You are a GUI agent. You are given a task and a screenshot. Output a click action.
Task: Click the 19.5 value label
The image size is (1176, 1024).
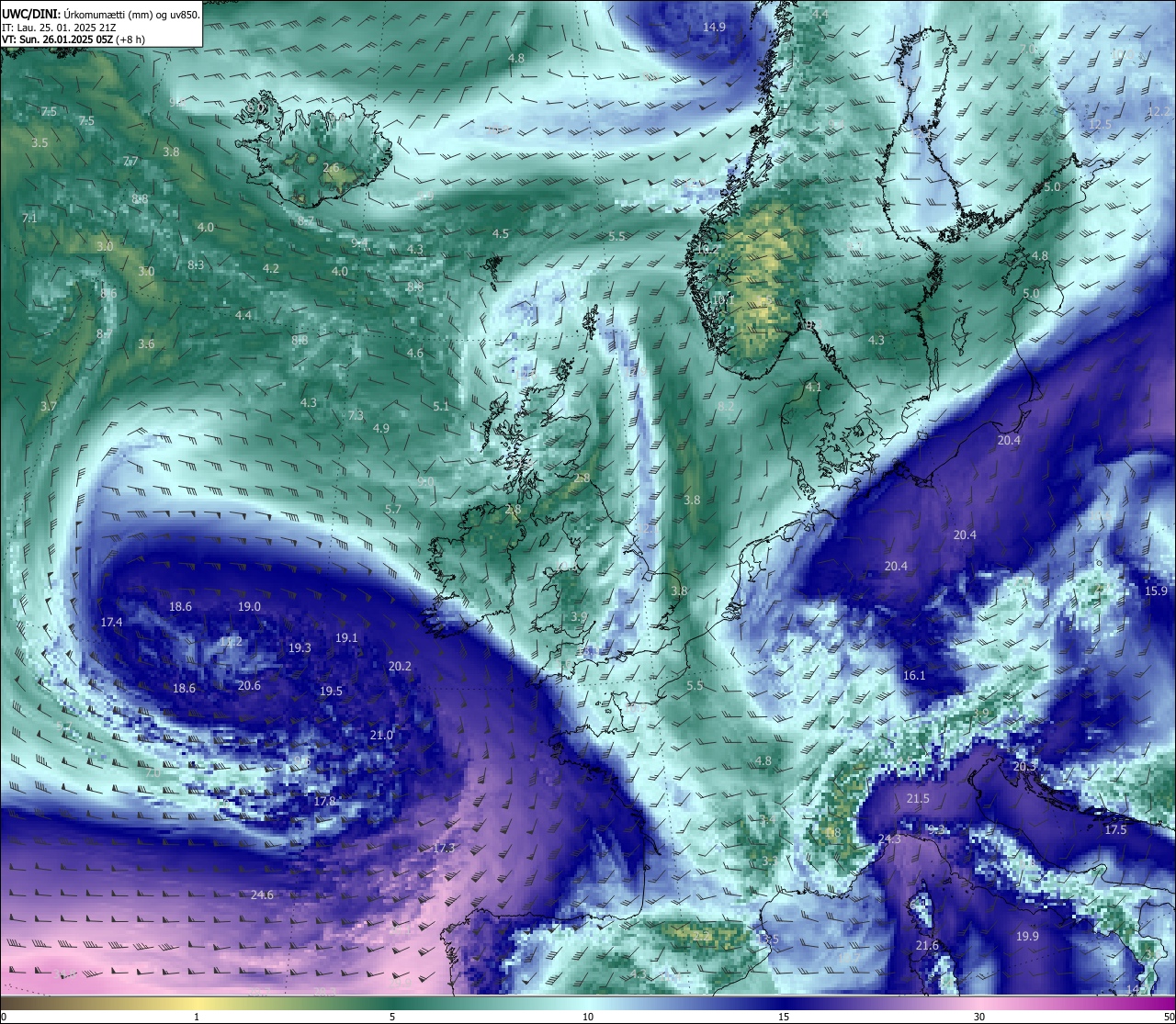click(x=331, y=691)
